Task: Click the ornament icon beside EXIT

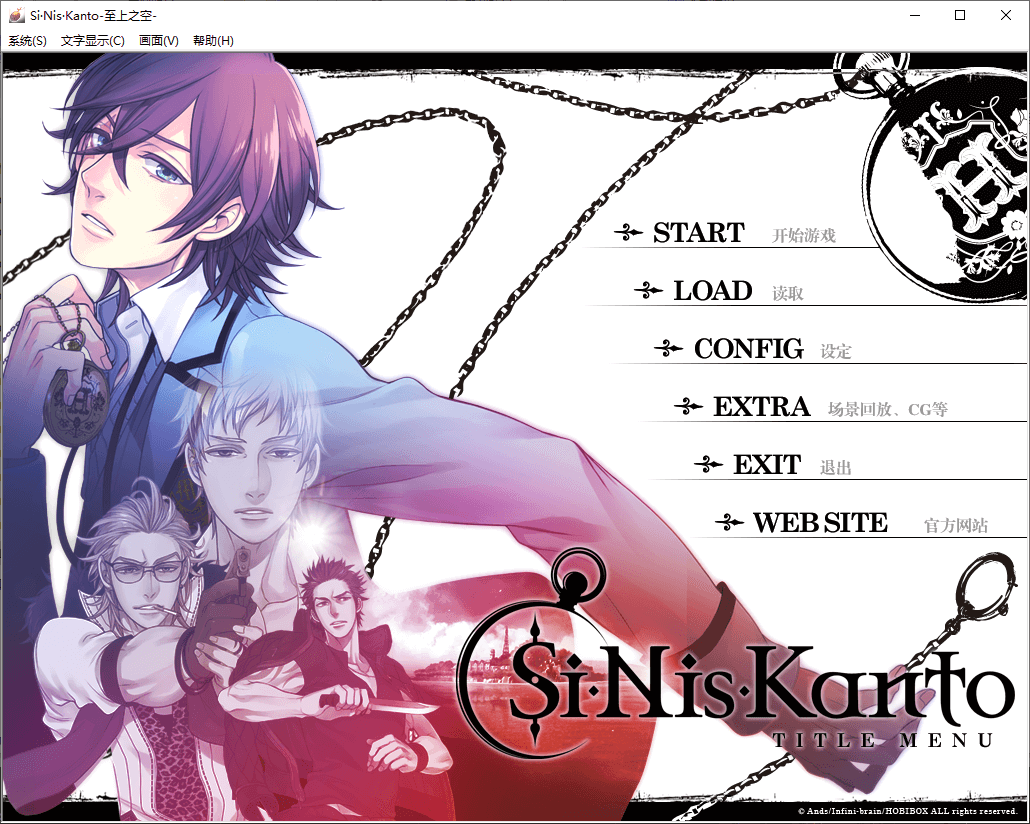Action: [x=708, y=465]
